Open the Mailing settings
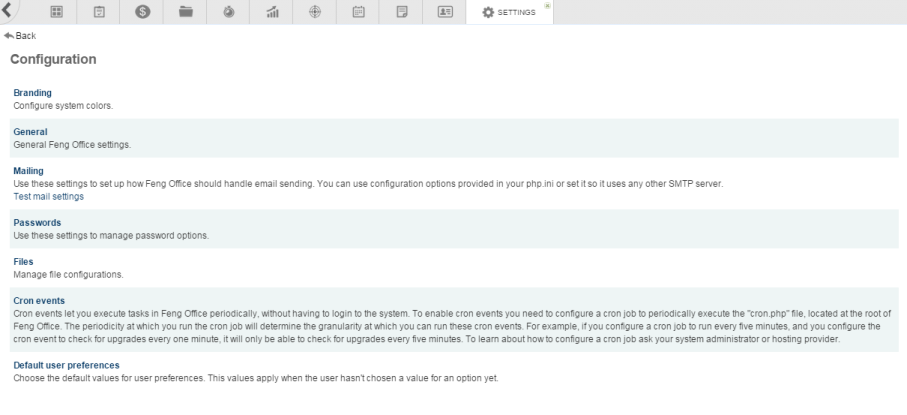Screen dimensions: 907x415 point(28,171)
